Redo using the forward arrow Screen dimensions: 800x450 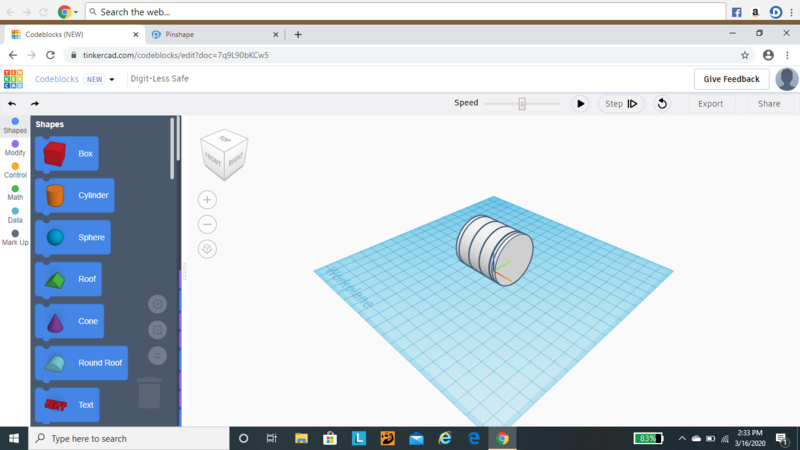(x=35, y=104)
